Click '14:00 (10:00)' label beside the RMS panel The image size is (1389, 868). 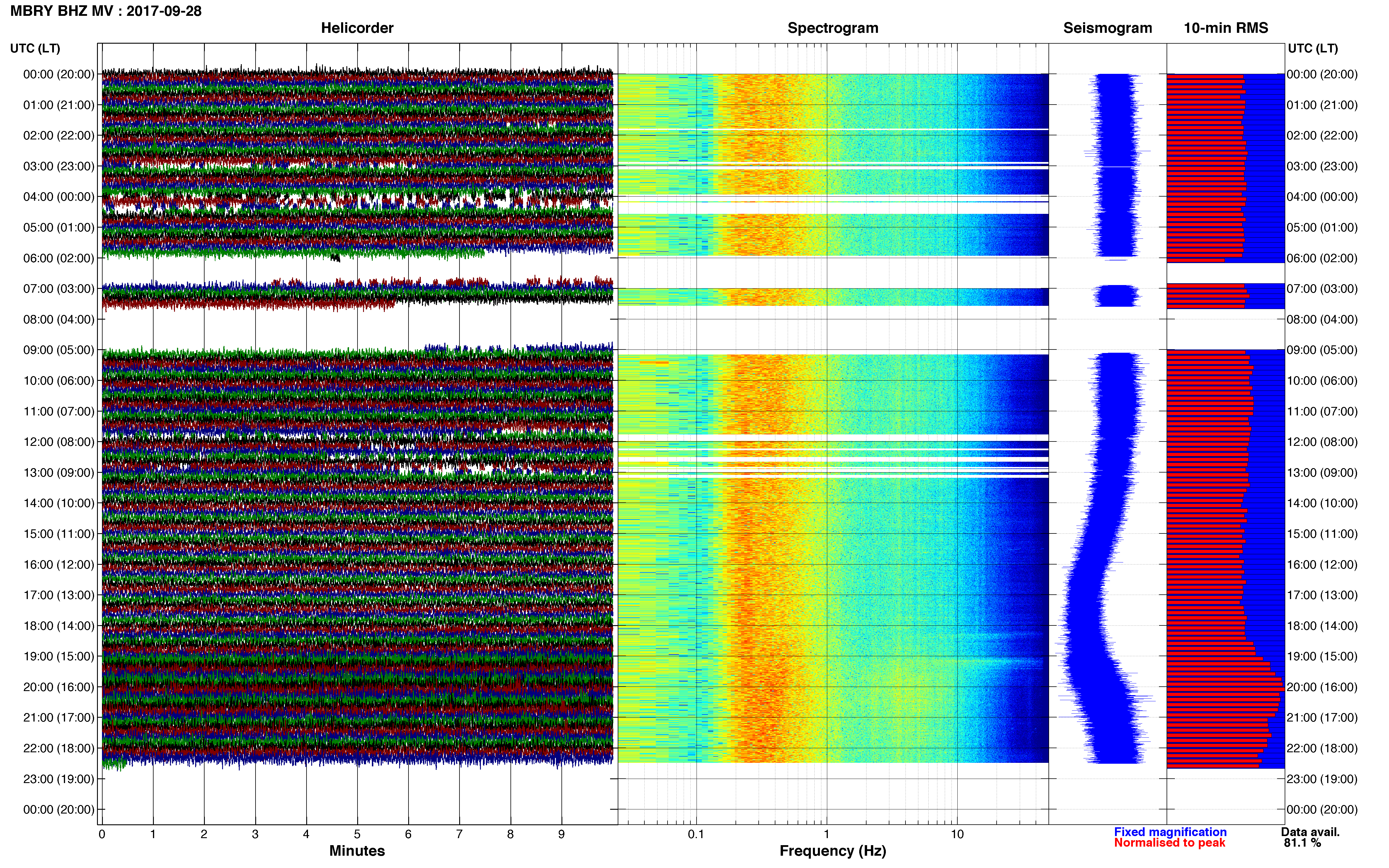1322,504
